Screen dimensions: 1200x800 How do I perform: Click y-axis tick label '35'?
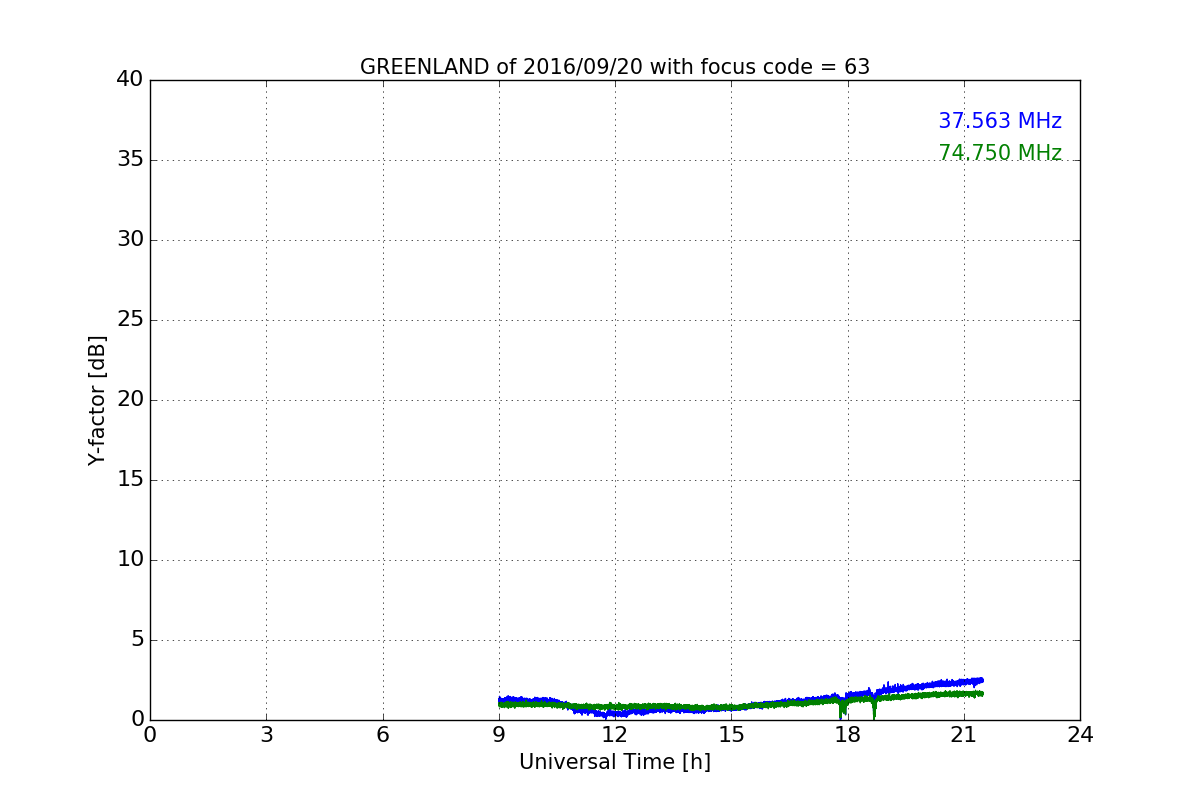pos(130,159)
